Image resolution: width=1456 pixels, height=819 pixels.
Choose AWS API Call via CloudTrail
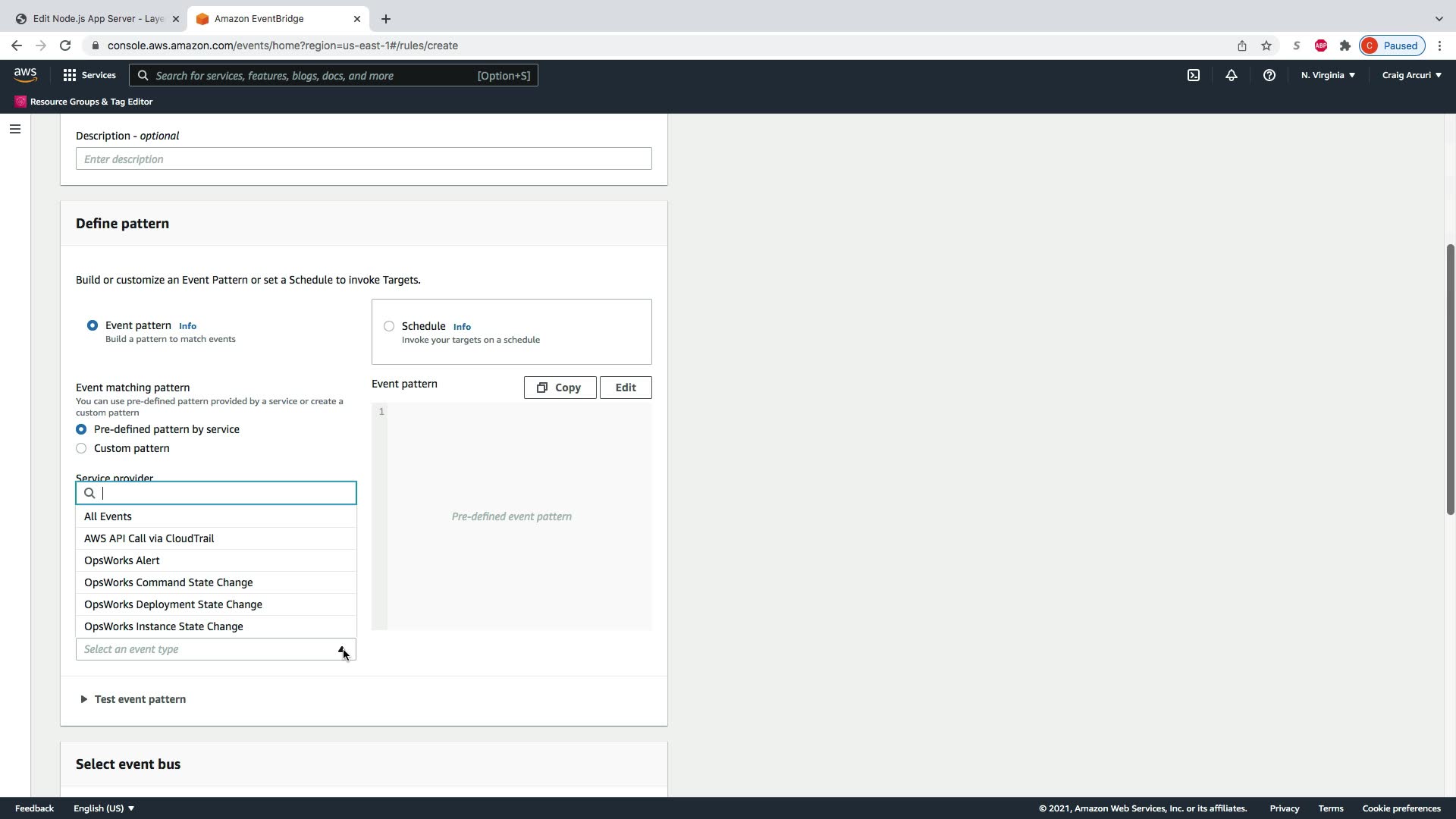(x=149, y=538)
